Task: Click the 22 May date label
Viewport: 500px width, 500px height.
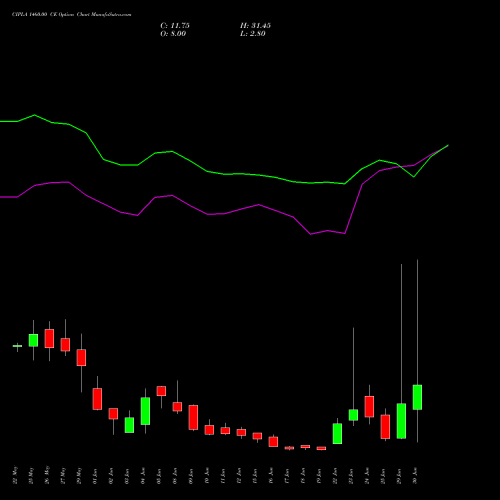Action: point(15,476)
